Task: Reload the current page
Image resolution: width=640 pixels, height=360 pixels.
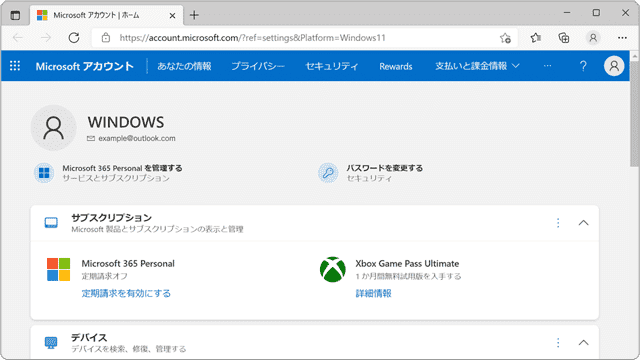Action: (74, 38)
